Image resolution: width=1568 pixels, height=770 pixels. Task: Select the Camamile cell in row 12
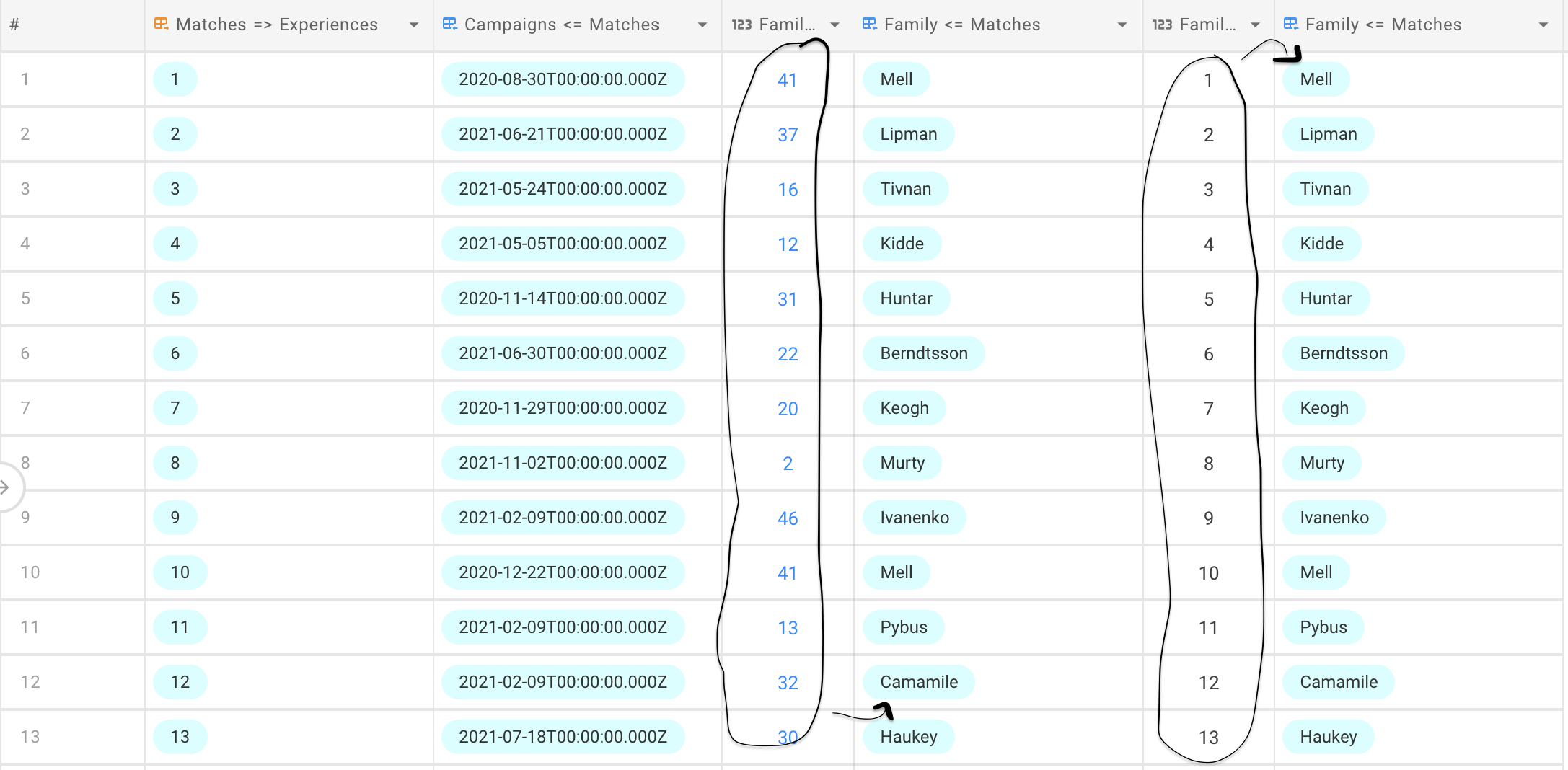[x=918, y=681]
